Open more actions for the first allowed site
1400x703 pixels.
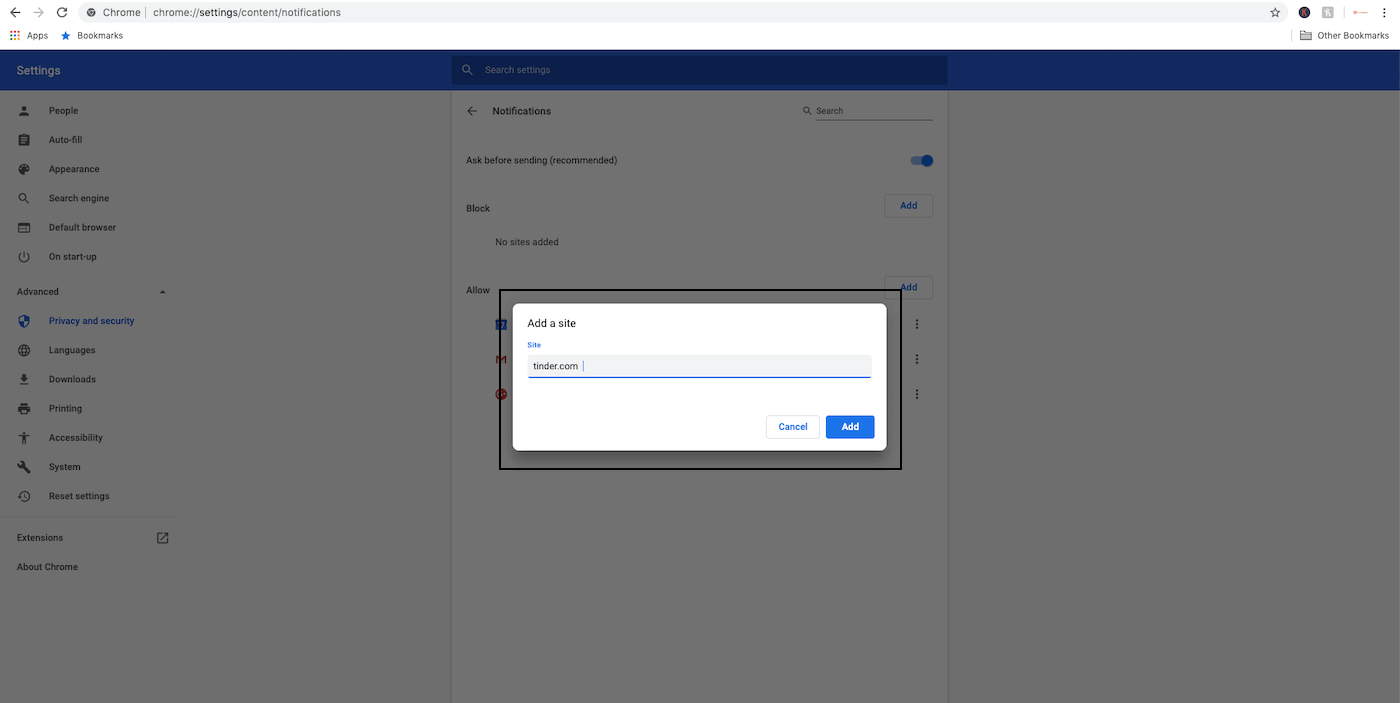point(917,325)
